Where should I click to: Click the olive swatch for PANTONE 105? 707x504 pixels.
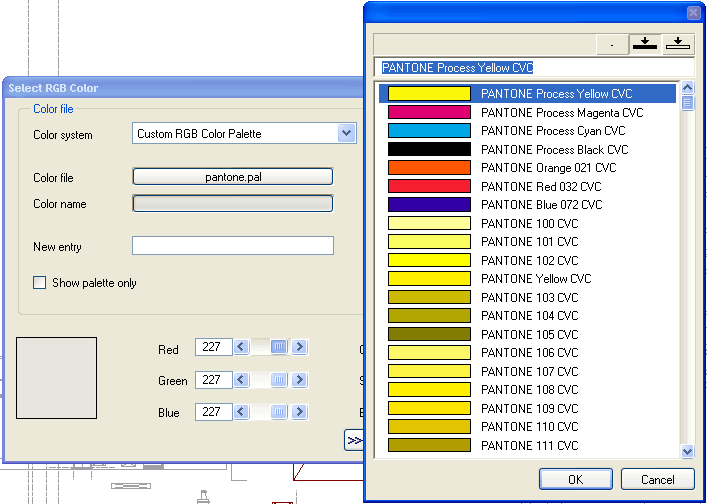click(x=429, y=334)
